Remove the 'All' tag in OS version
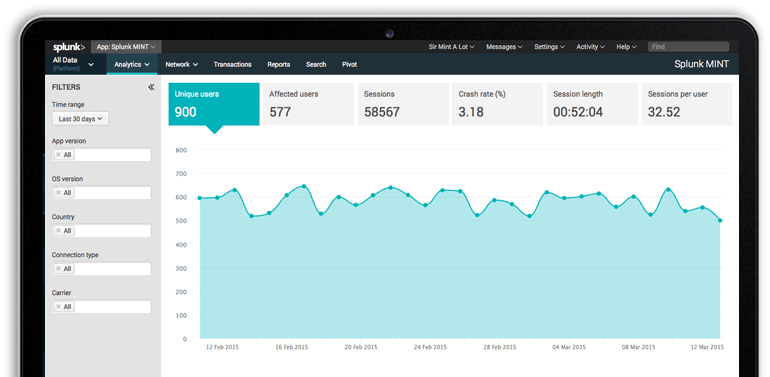This screenshot has width=770, height=377. [x=58, y=193]
